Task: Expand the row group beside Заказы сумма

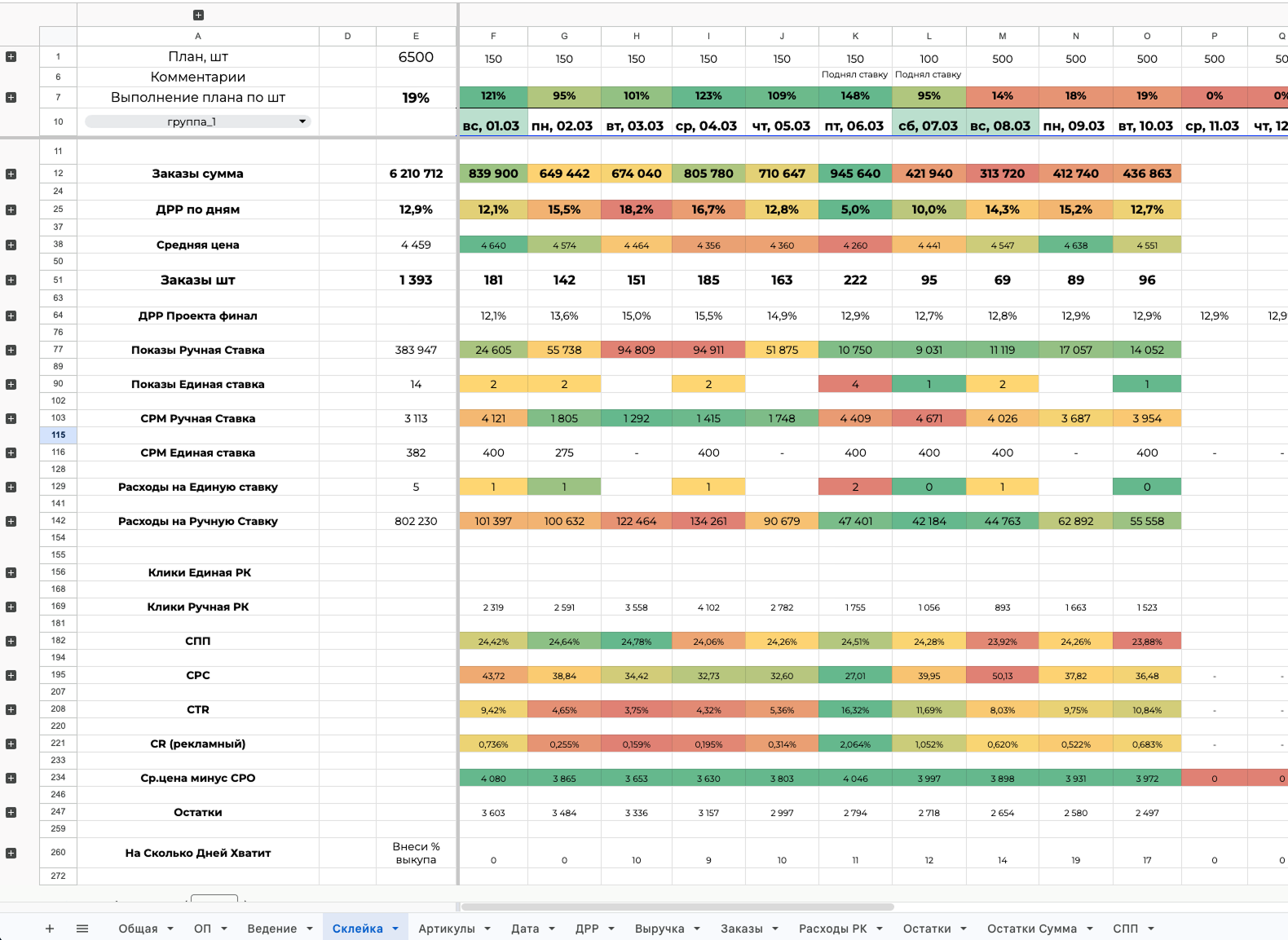Action: point(11,174)
